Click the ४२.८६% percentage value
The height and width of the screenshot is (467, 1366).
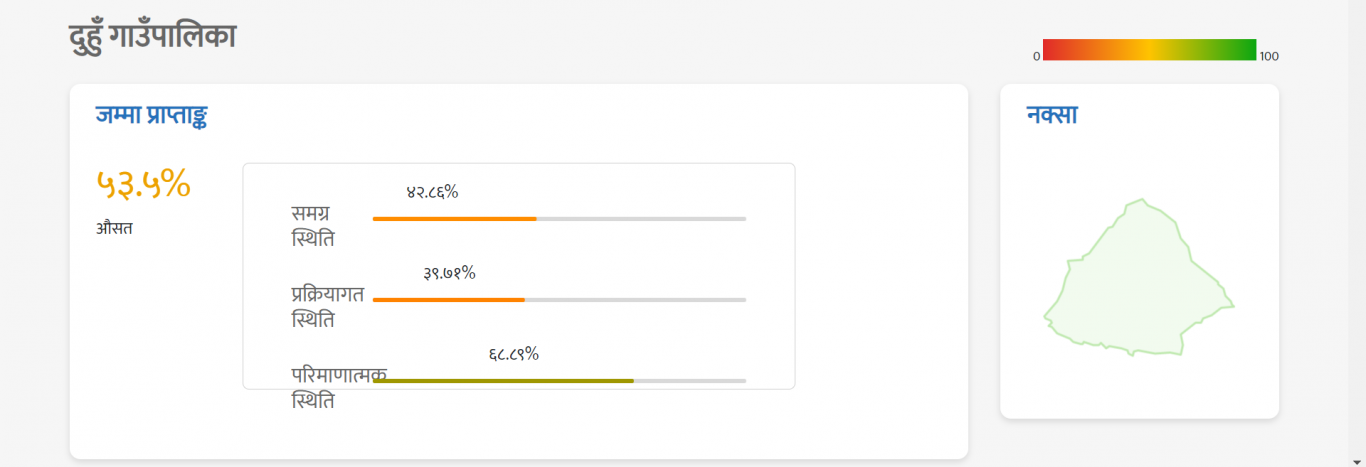432,192
